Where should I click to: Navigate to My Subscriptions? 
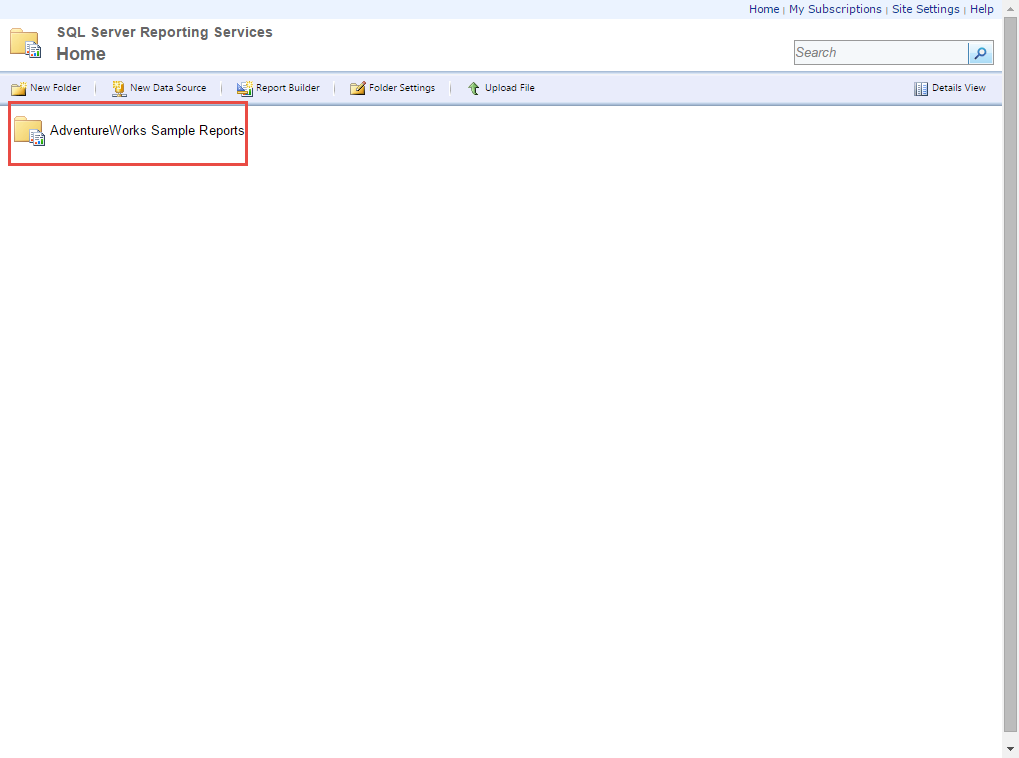pos(835,9)
